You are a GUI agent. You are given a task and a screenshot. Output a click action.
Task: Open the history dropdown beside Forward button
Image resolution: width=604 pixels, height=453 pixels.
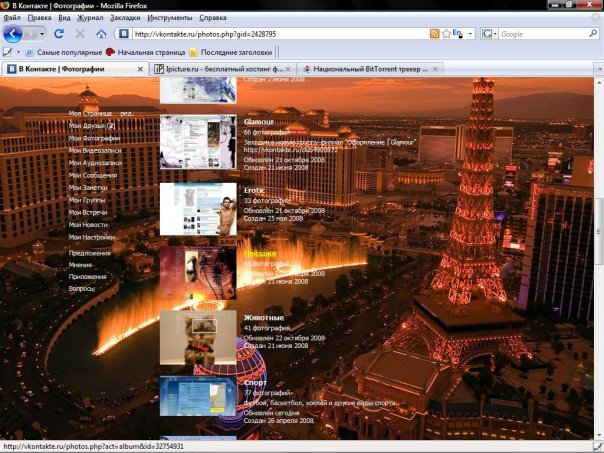click(x=42, y=34)
